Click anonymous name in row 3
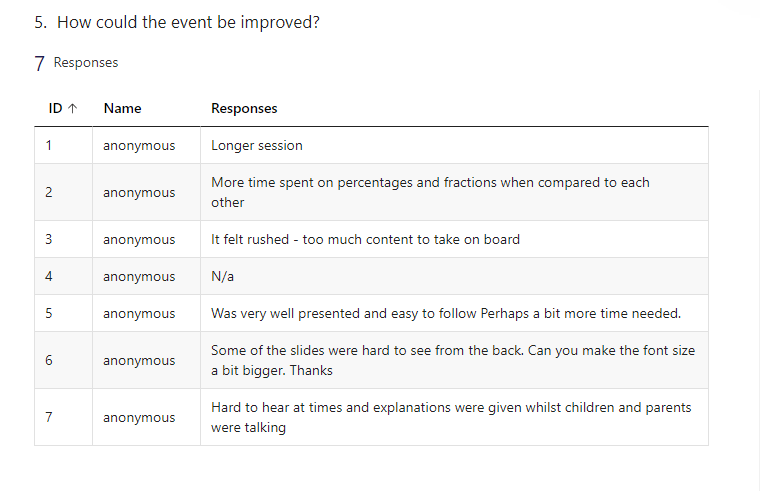 139,239
